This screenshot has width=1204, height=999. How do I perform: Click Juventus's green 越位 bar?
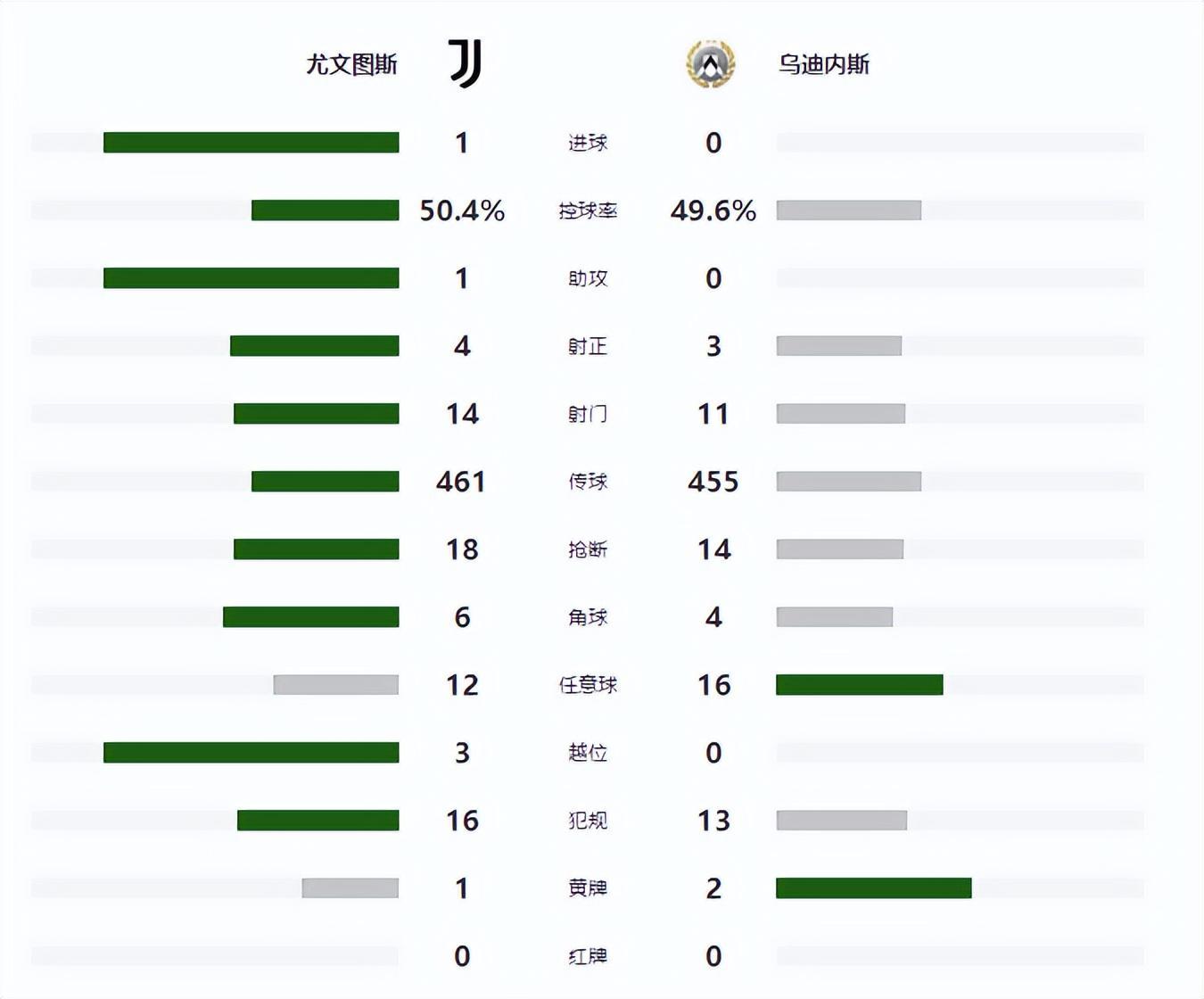coord(251,753)
